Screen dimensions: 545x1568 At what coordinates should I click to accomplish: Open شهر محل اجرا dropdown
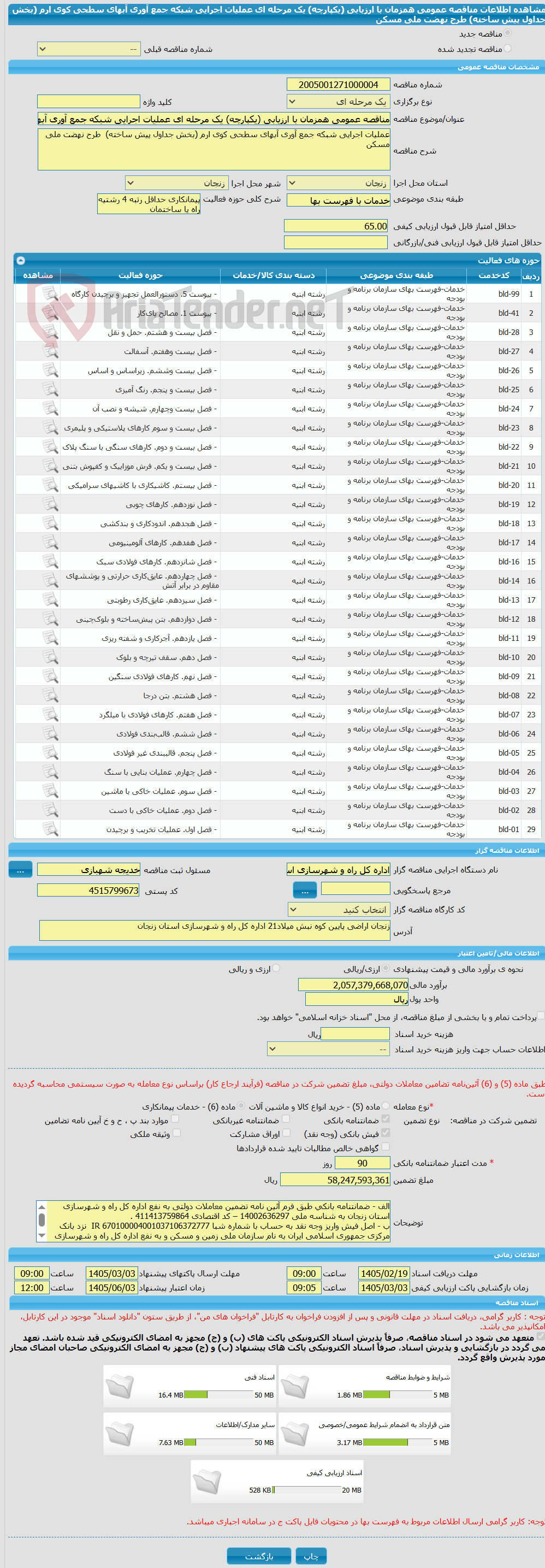[x=176, y=183]
